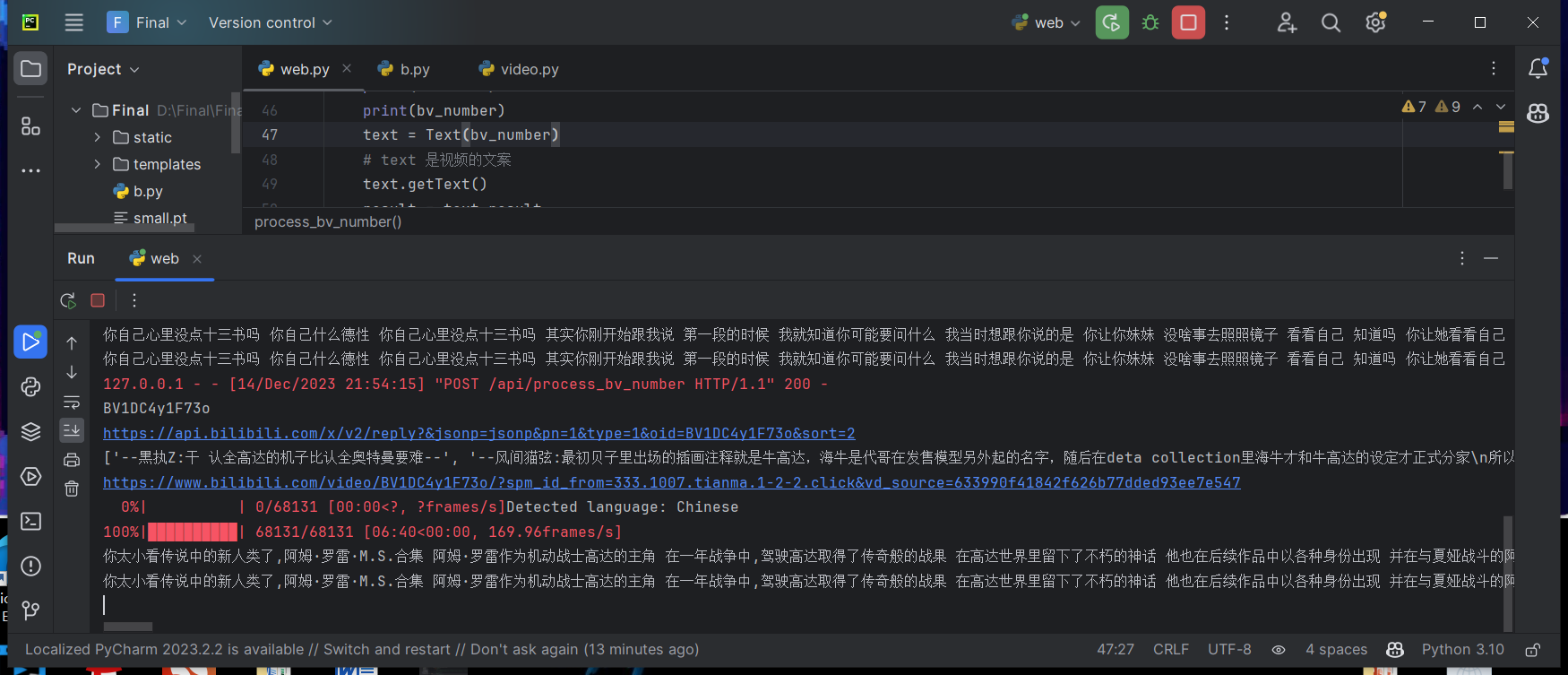Open editor tabs options menu
Screen dimensions: 1568x675
(1494, 68)
